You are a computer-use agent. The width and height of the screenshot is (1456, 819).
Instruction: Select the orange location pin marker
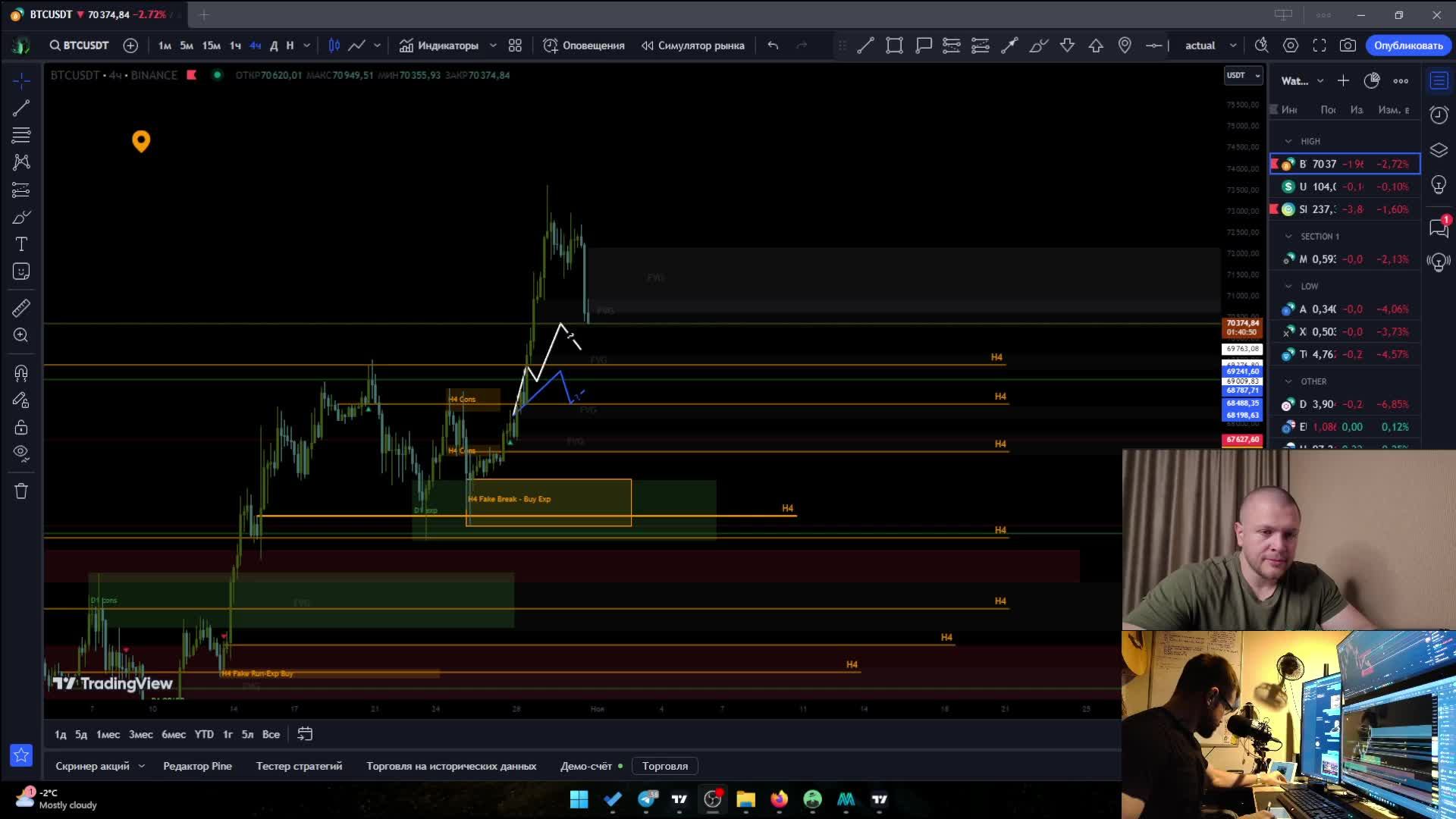click(141, 141)
